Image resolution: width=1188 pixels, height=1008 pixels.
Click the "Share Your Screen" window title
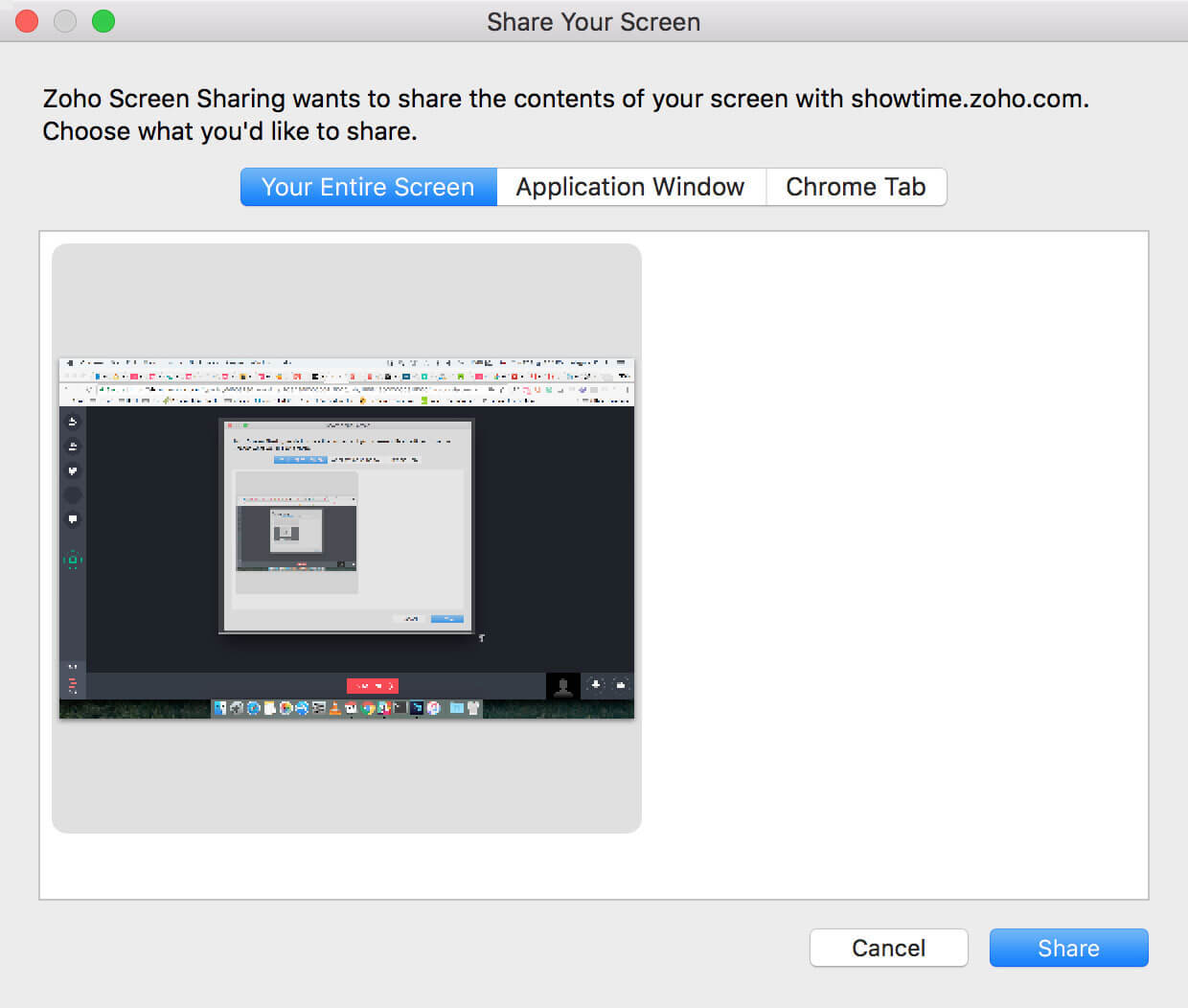[593, 22]
